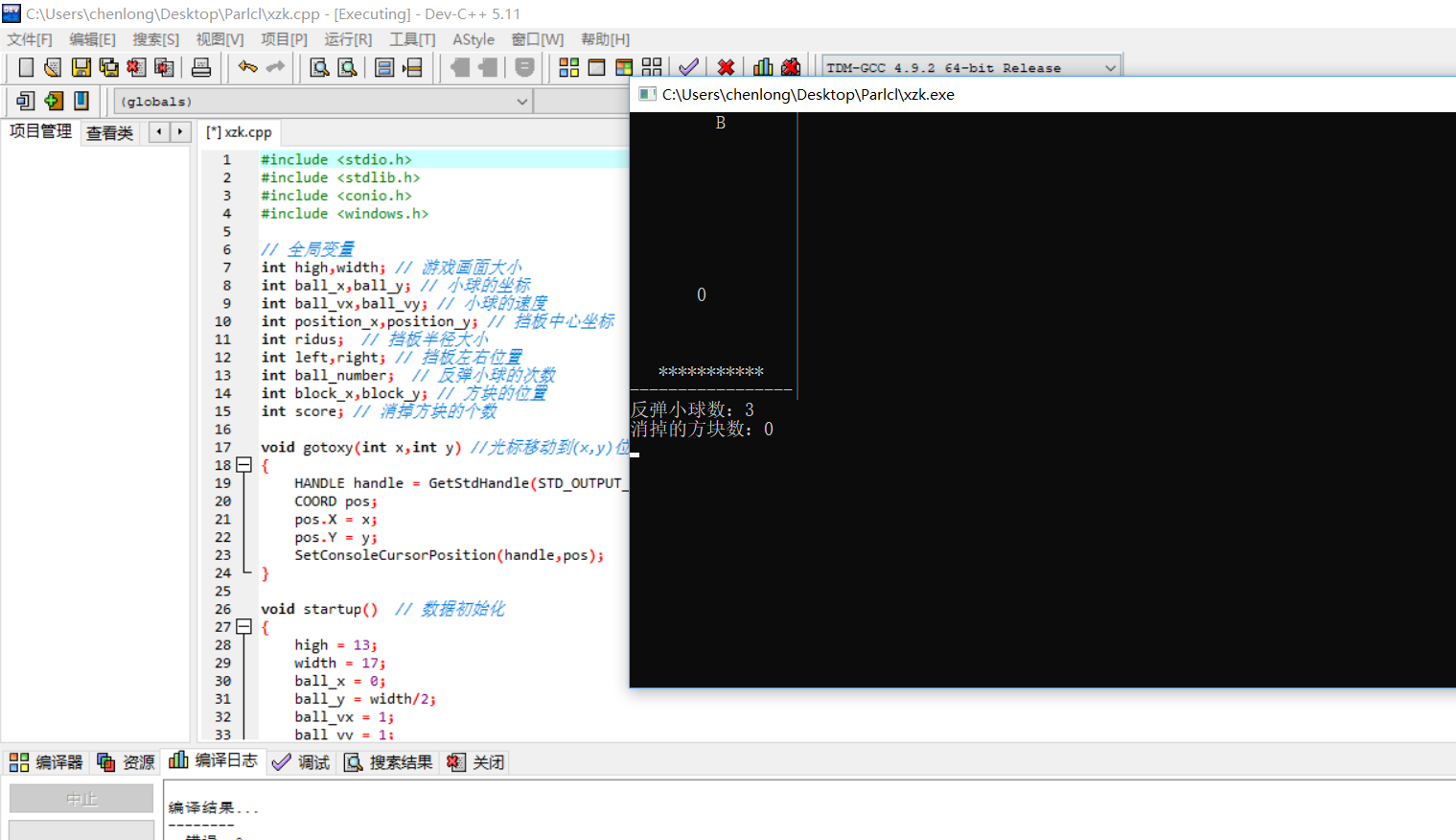
Task: Switch to 项目管理 panel tab
Action: coord(40,131)
